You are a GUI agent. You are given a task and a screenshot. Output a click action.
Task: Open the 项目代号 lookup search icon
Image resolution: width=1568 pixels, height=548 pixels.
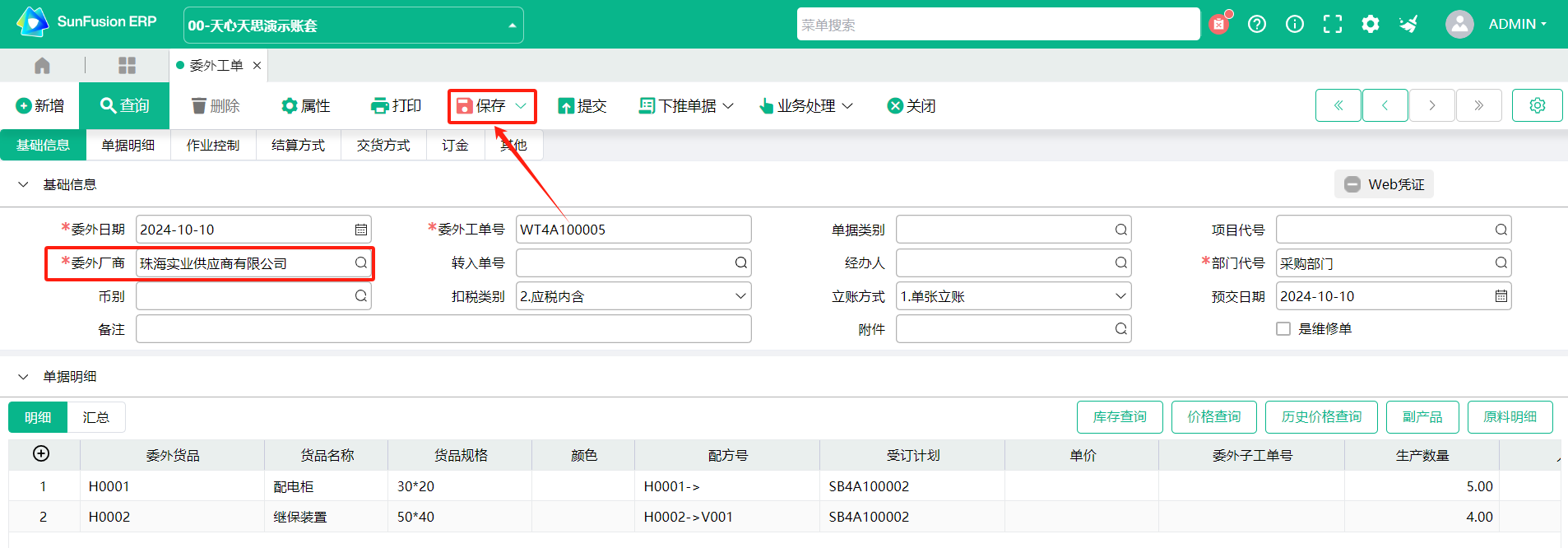[x=1501, y=230]
